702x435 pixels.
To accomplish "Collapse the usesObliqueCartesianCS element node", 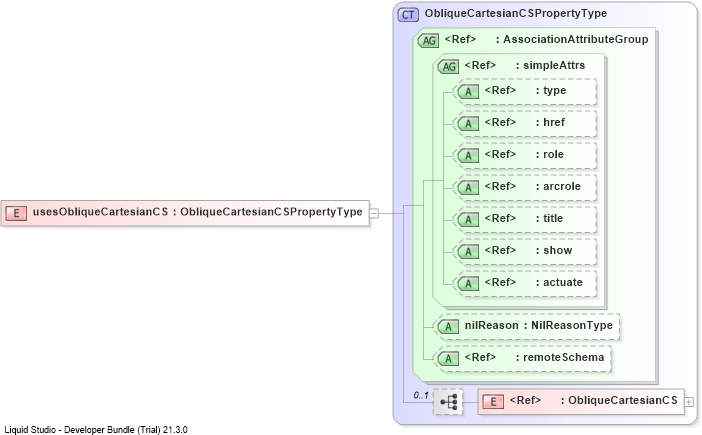I will click(374, 213).
